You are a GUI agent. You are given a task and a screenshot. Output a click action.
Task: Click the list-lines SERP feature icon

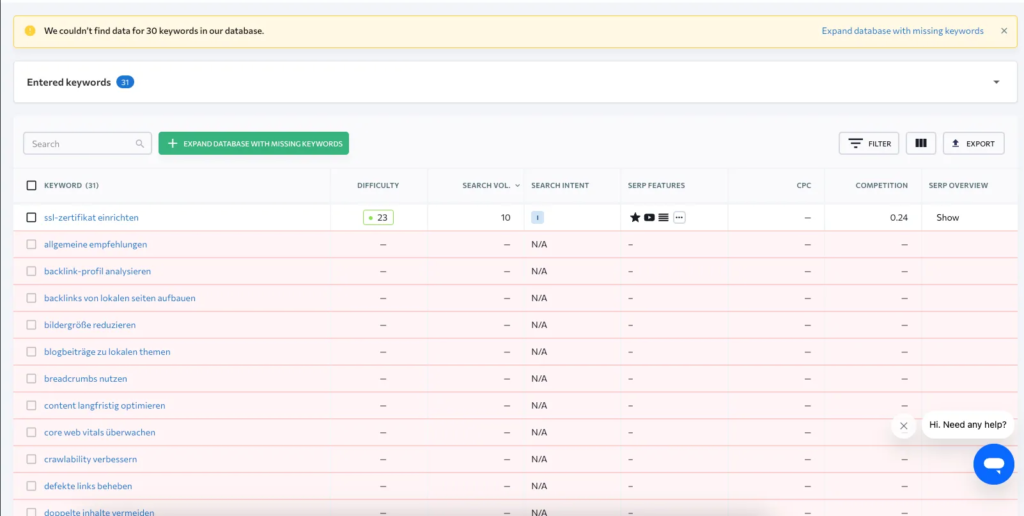664,218
